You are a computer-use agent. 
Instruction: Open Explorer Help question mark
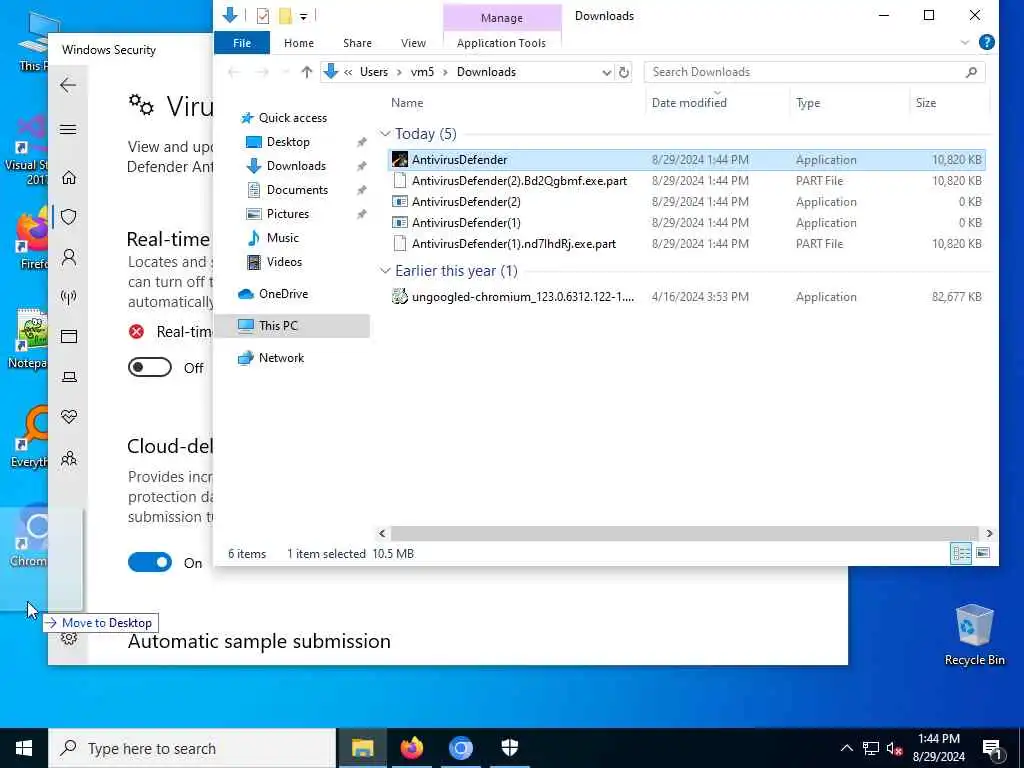tap(987, 42)
